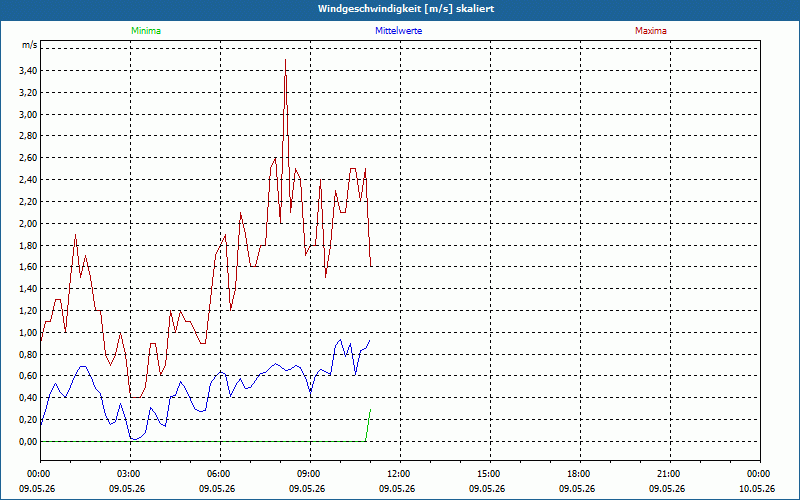800x500 pixels.
Task: Click the '15:00' time axis label
Action: click(x=490, y=474)
